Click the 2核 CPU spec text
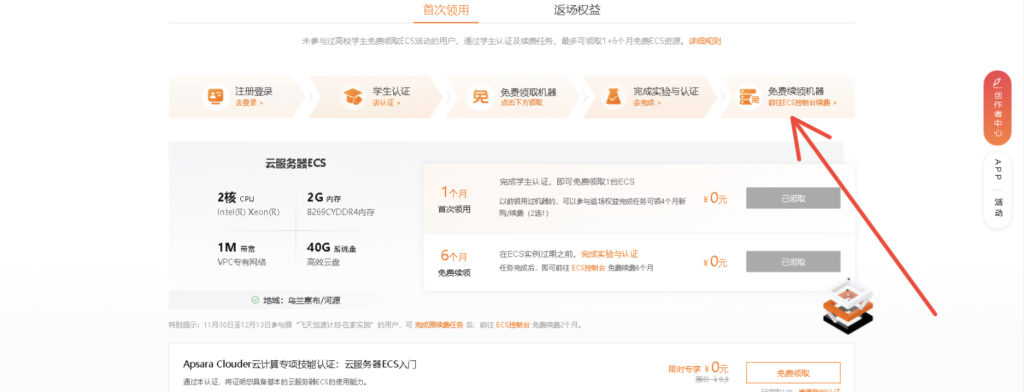The image size is (1024, 392). click(x=235, y=199)
